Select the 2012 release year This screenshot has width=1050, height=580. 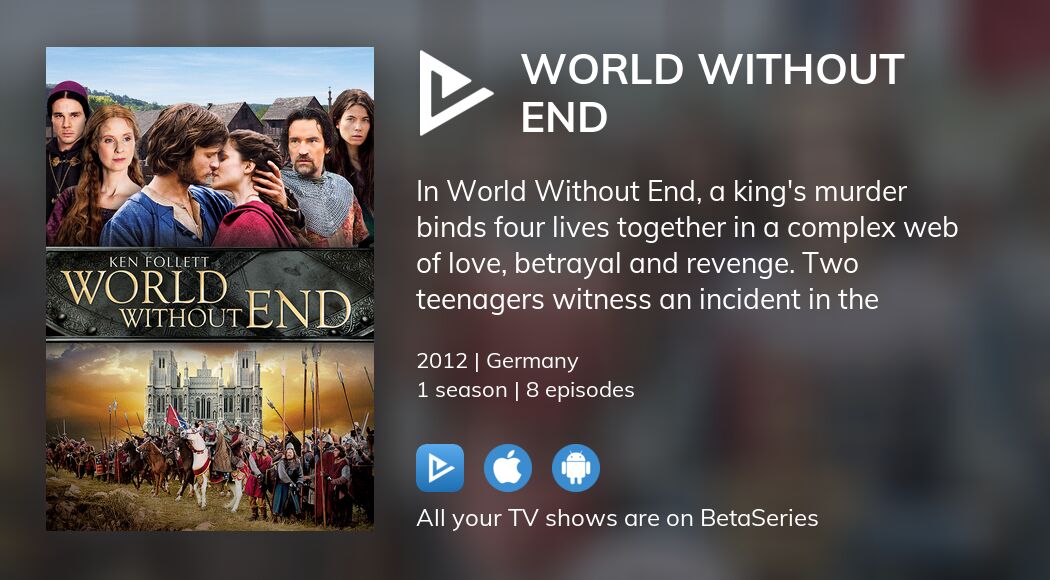[442, 361]
